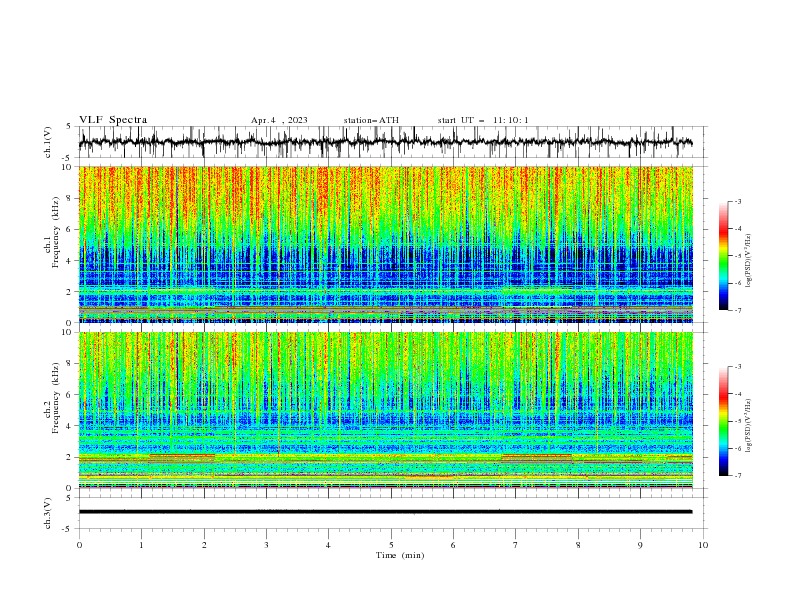Click the time axis tick label "1"
The width and height of the screenshot is (792, 612).
tap(141, 545)
